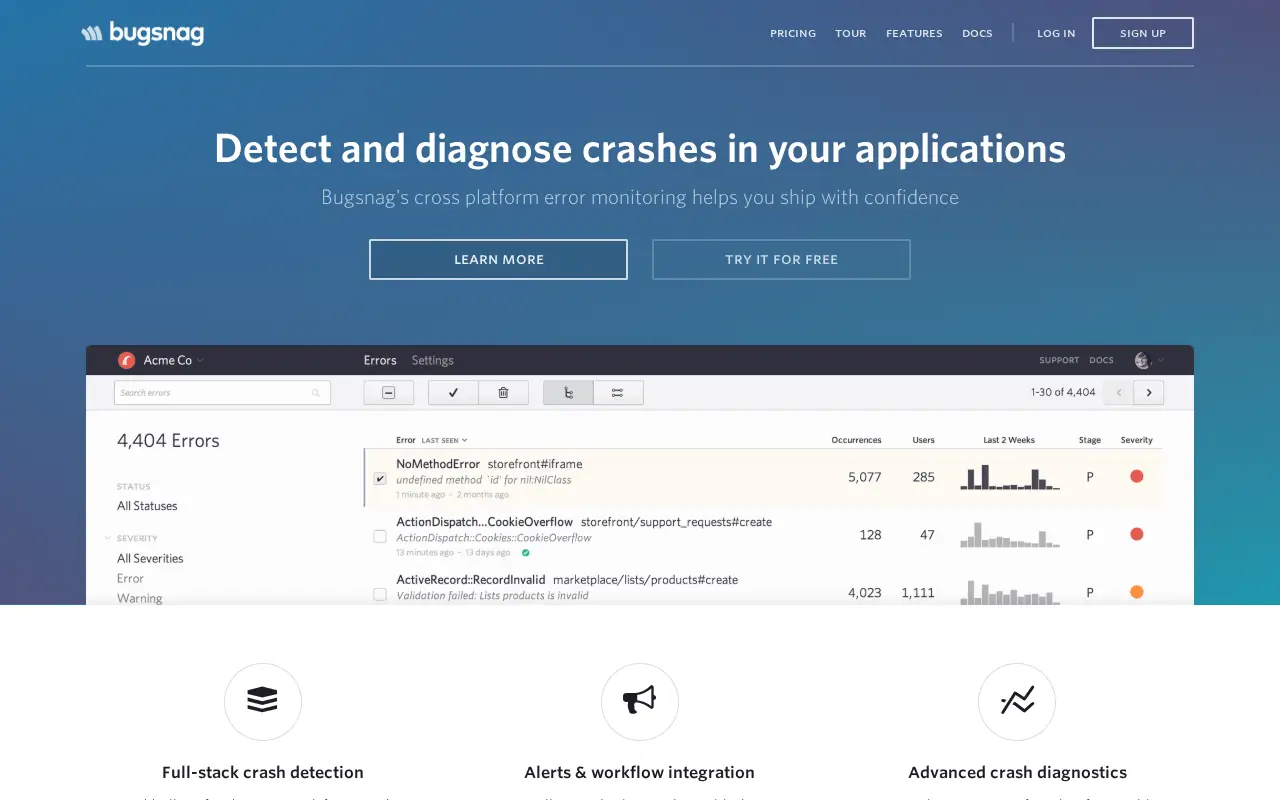Open Docs in top navigation
Viewport: 1280px width, 800px height.
point(977,33)
